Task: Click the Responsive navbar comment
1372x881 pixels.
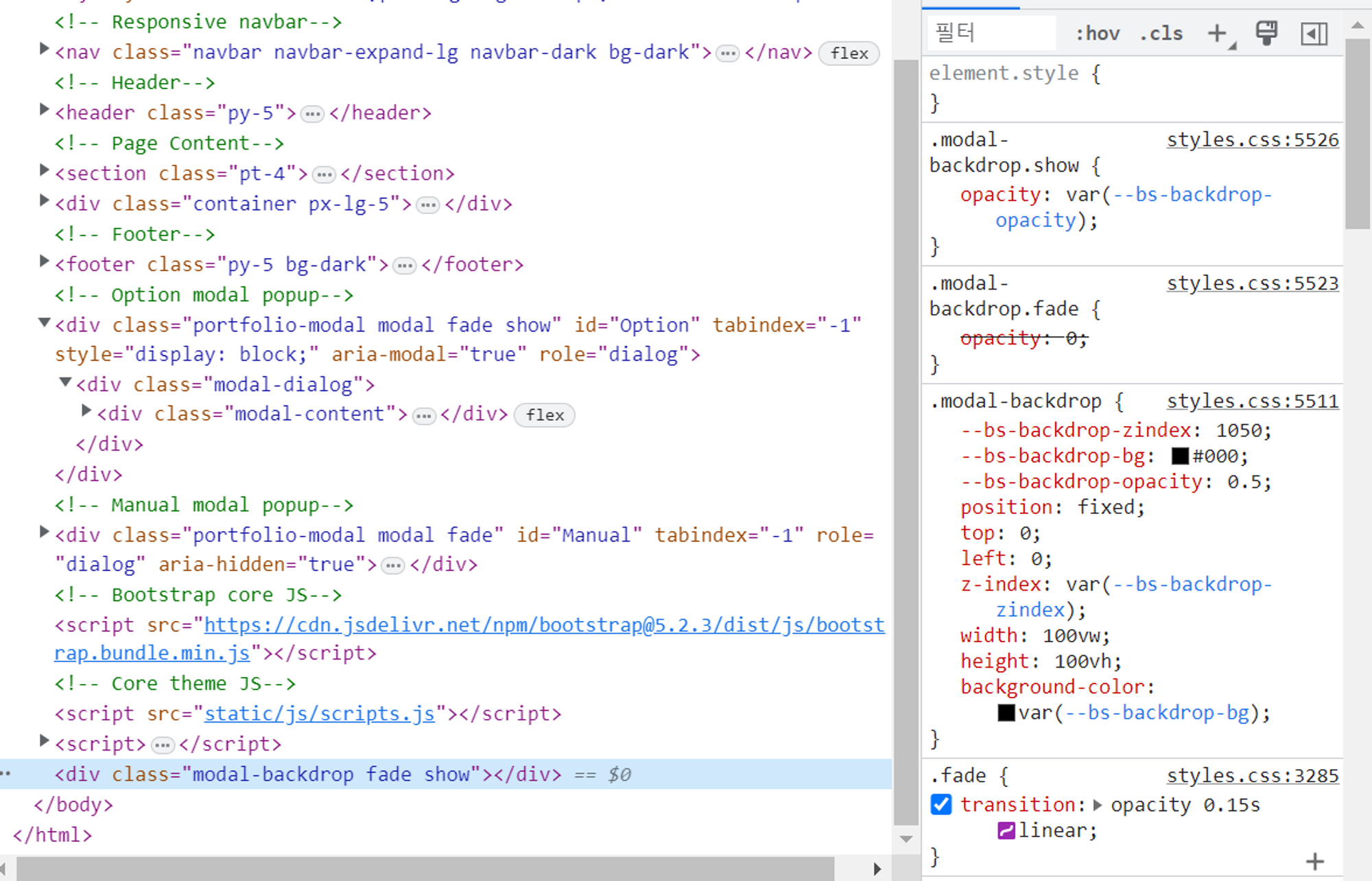Action: (x=198, y=22)
